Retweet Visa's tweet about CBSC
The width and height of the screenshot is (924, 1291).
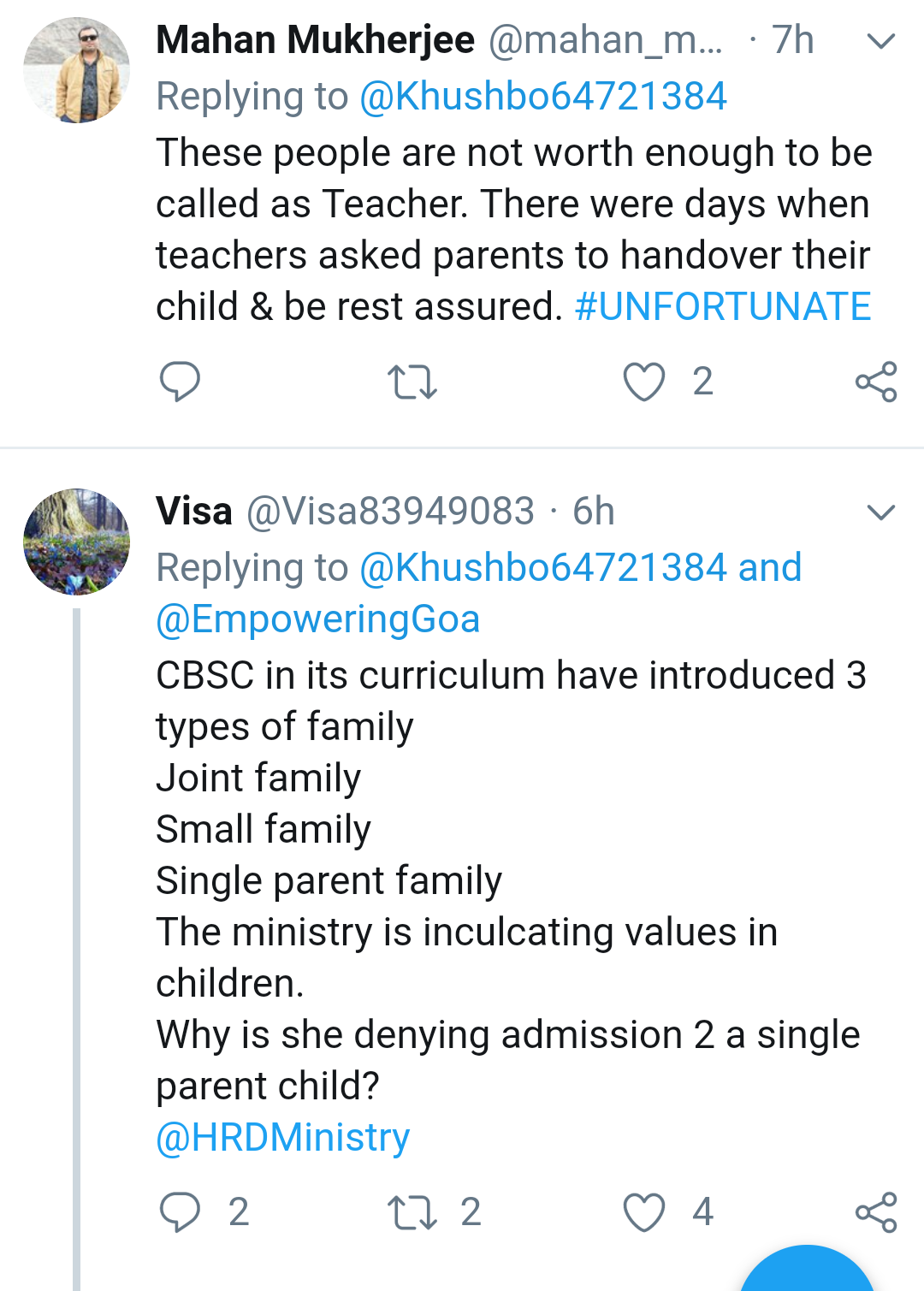point(412,1213)
